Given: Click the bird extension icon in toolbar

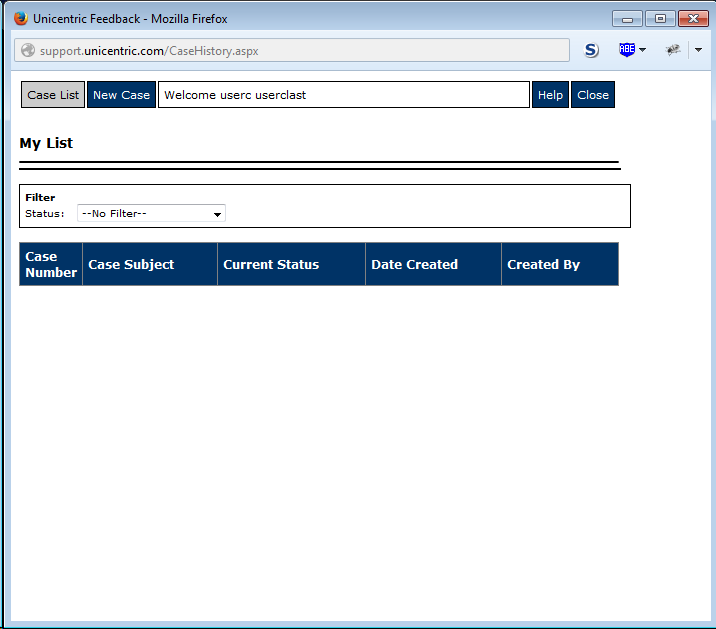Looking at the screenshot, I should click(x=673, y=49).
